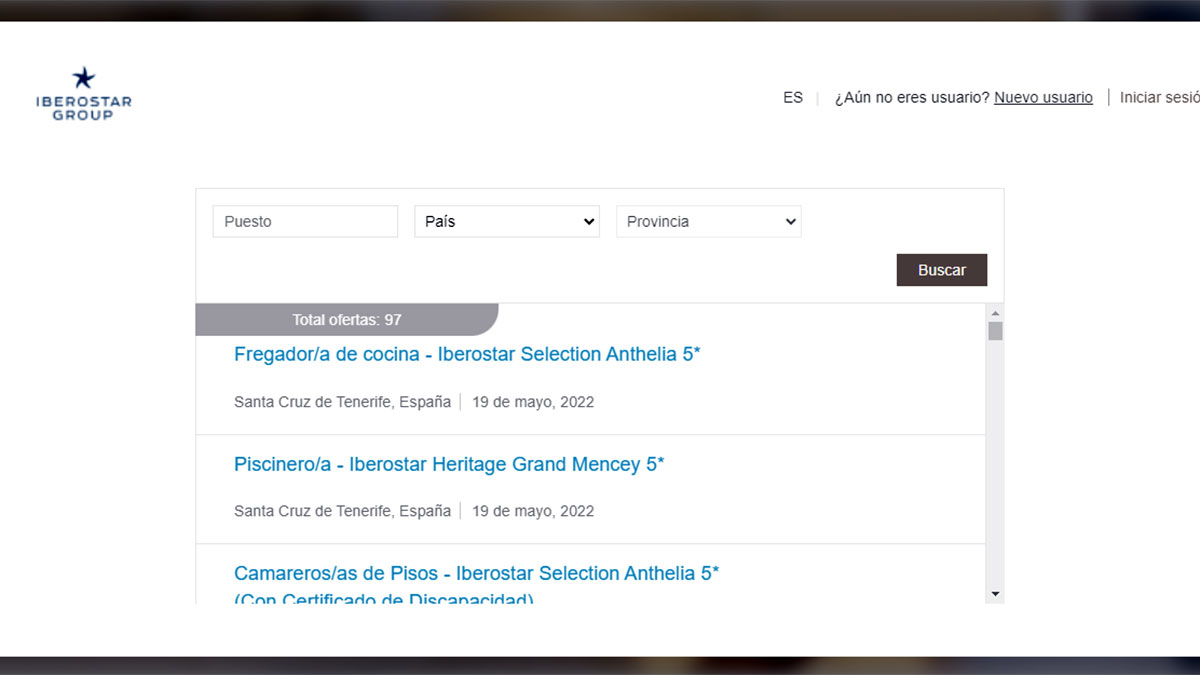Click Santa Cruz de Tenerife location text
1200x675 pixels.
point(342,402)
